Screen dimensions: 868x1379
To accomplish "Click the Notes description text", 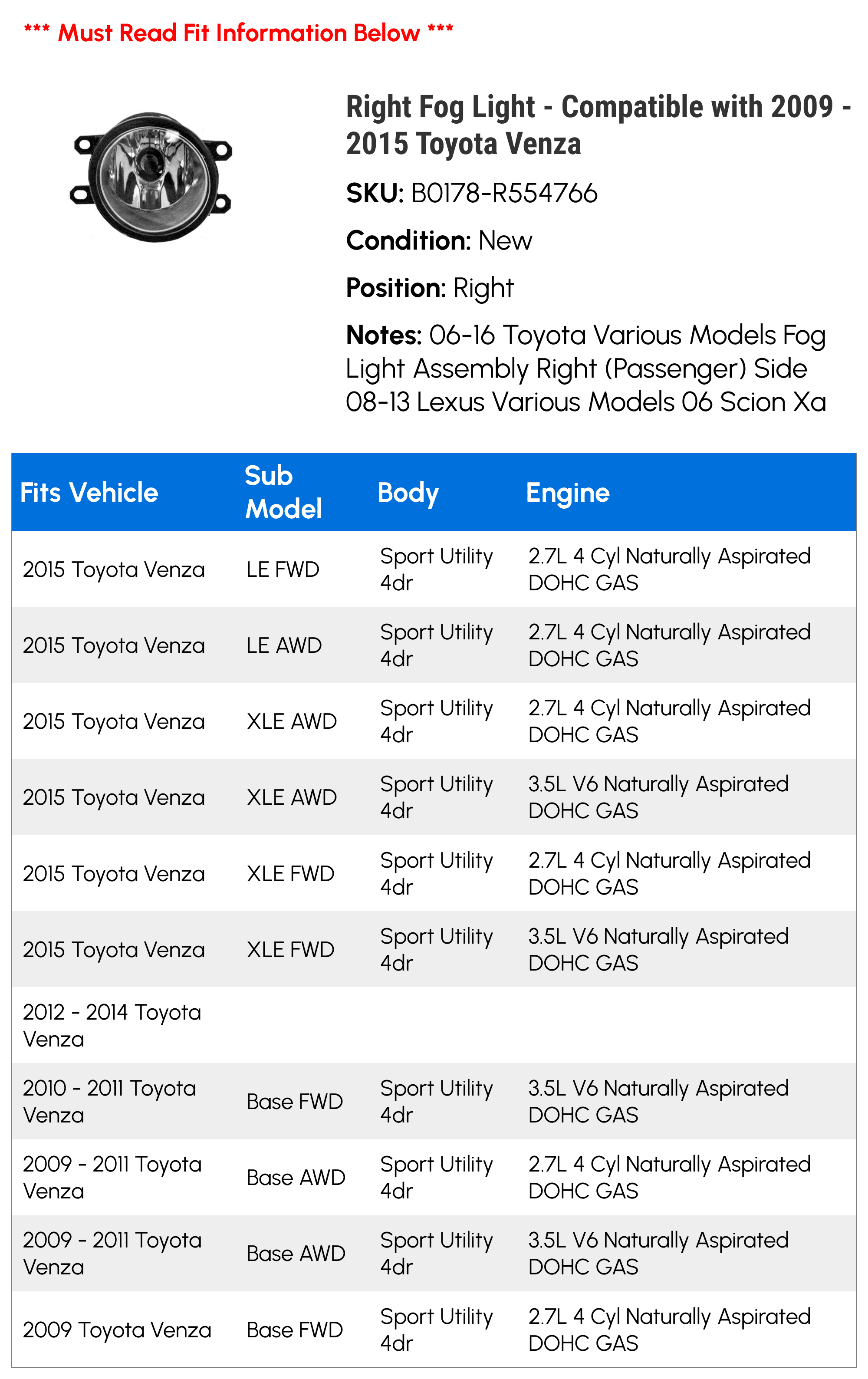I will 586,368.
